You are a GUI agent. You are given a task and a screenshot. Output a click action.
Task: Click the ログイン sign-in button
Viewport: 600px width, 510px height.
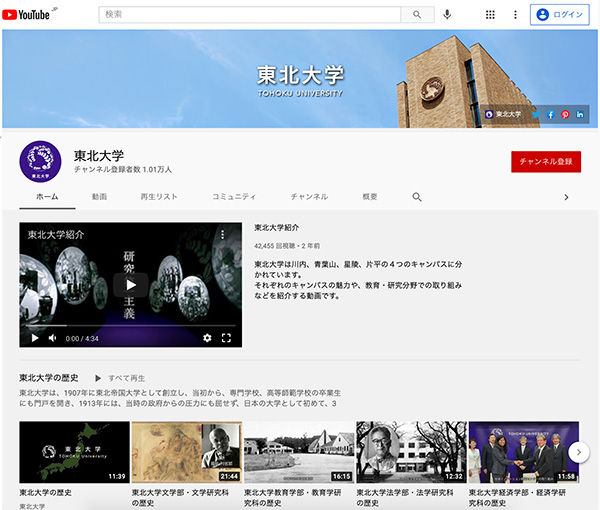pyautogui.click(x=559, y=15)
